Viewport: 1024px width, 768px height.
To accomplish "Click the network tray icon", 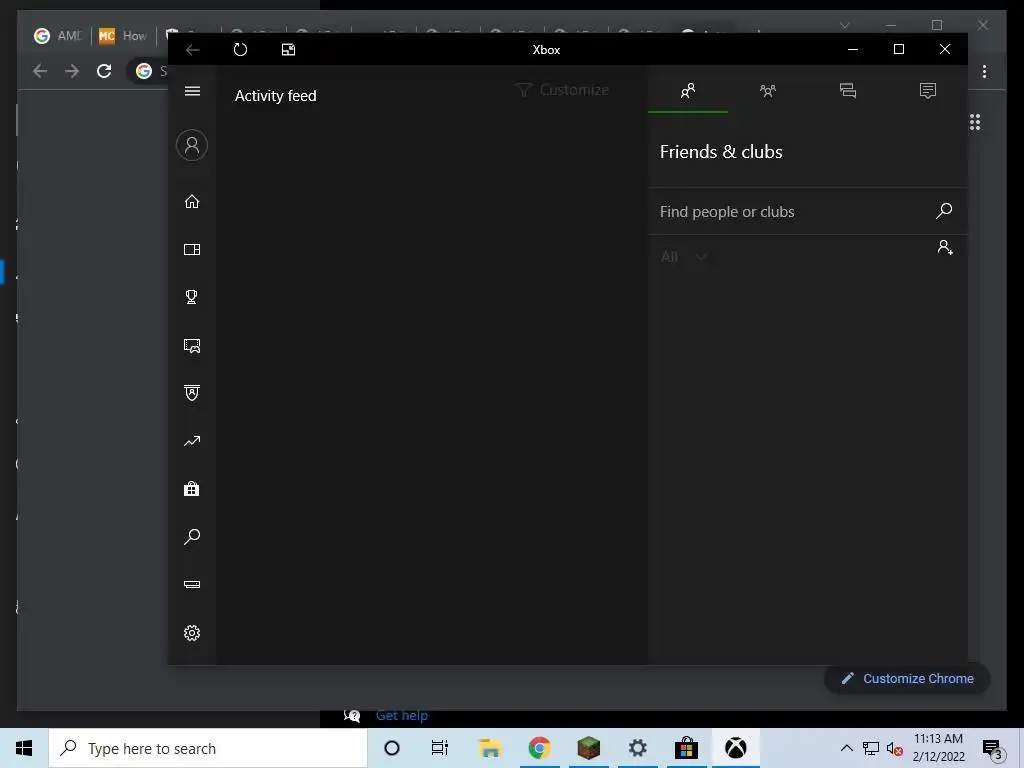I will [x=871, y=748].
